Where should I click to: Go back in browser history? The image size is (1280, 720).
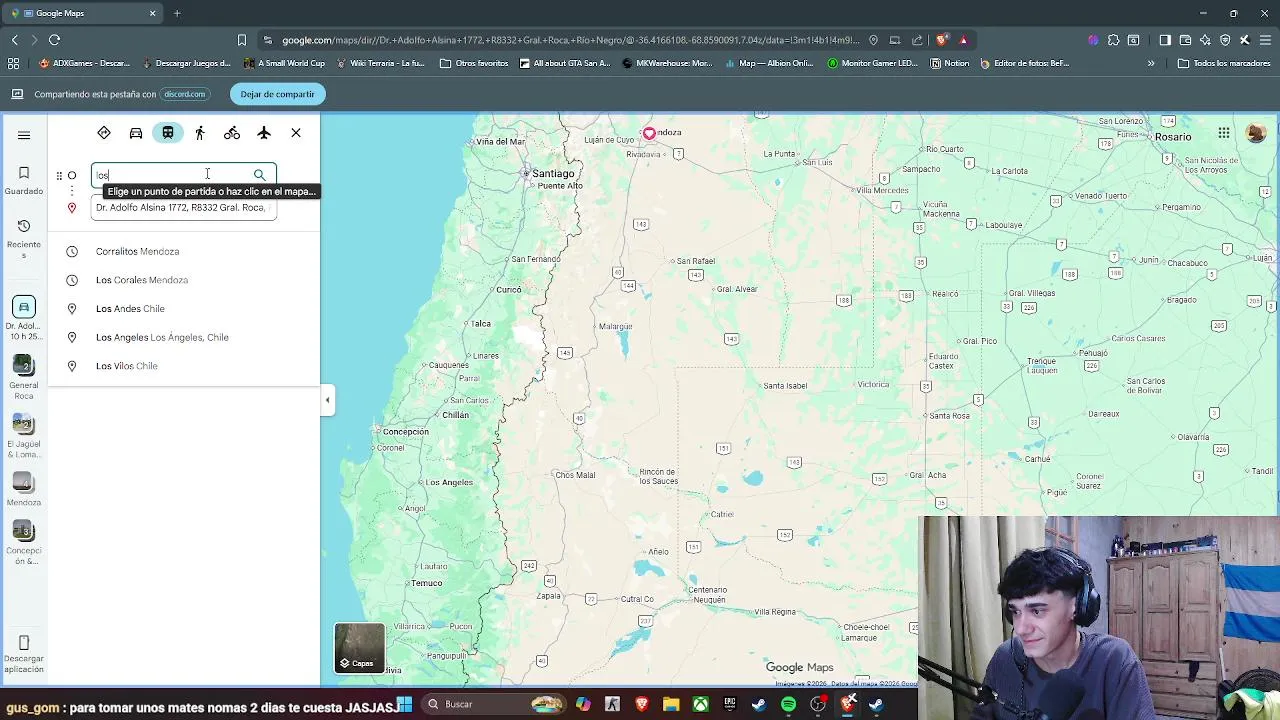click(x=14, y=40)
